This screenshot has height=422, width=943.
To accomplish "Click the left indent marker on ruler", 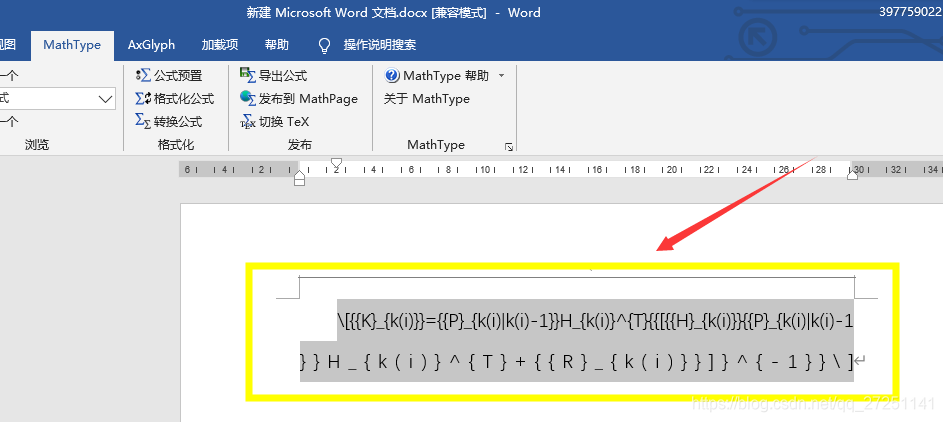I will (x=299, y=179).
